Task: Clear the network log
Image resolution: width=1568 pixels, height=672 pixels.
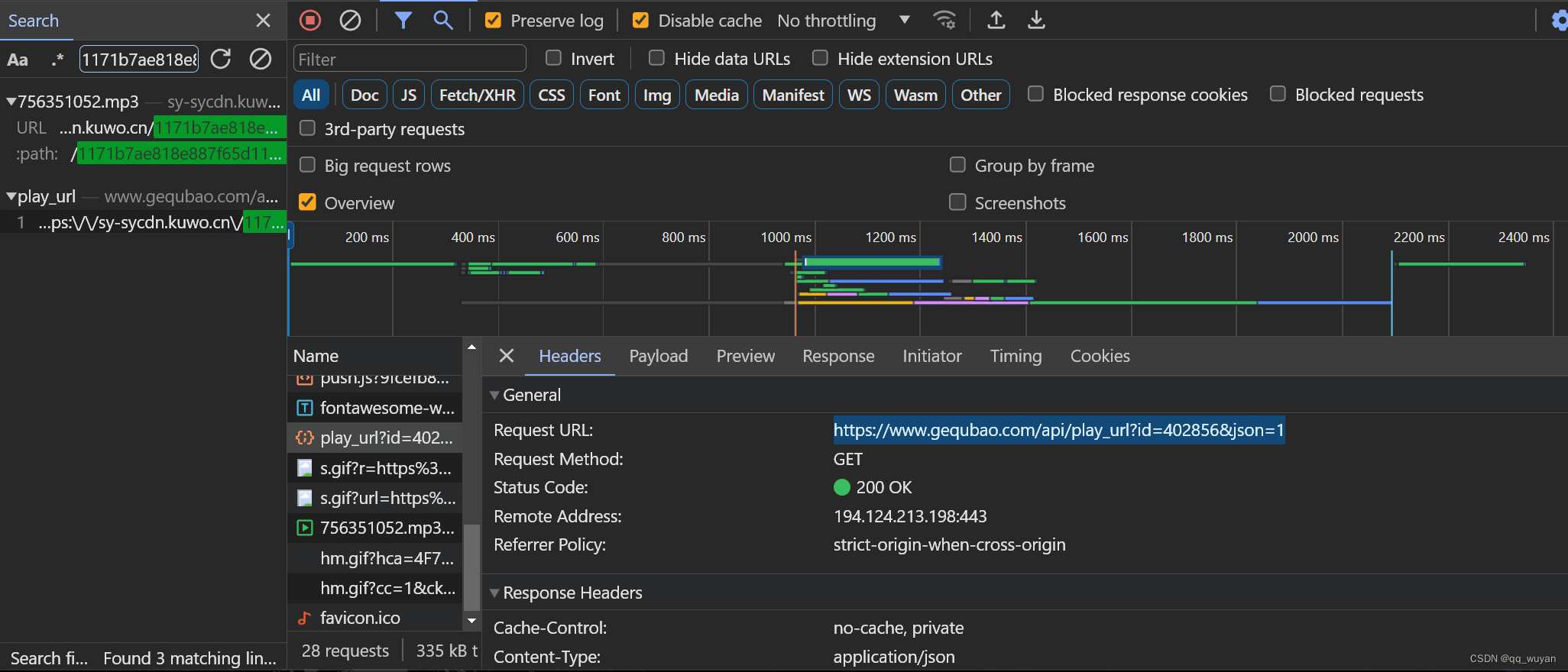Action: point(350,21)
